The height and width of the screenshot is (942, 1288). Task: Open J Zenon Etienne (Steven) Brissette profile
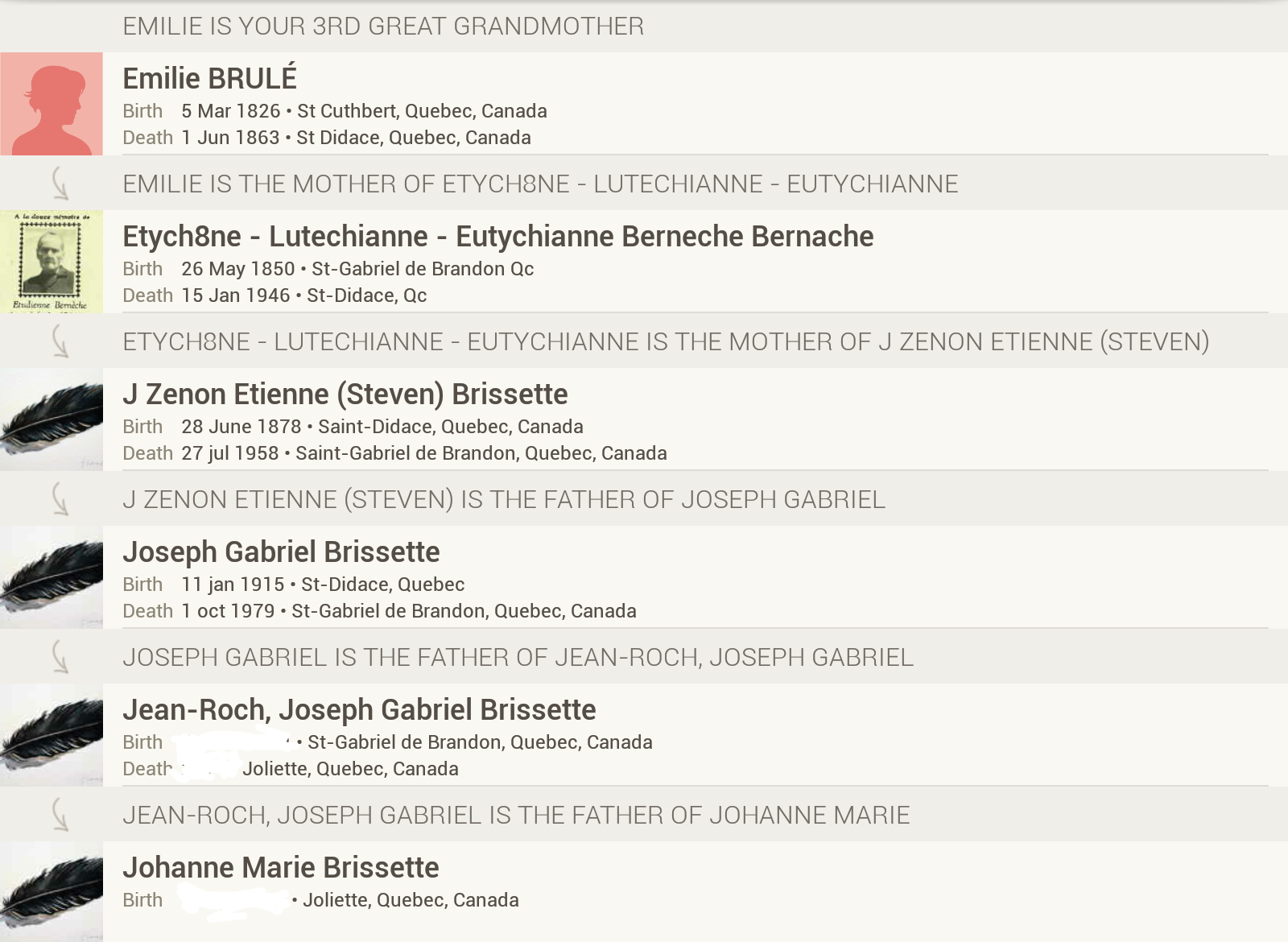345,394
